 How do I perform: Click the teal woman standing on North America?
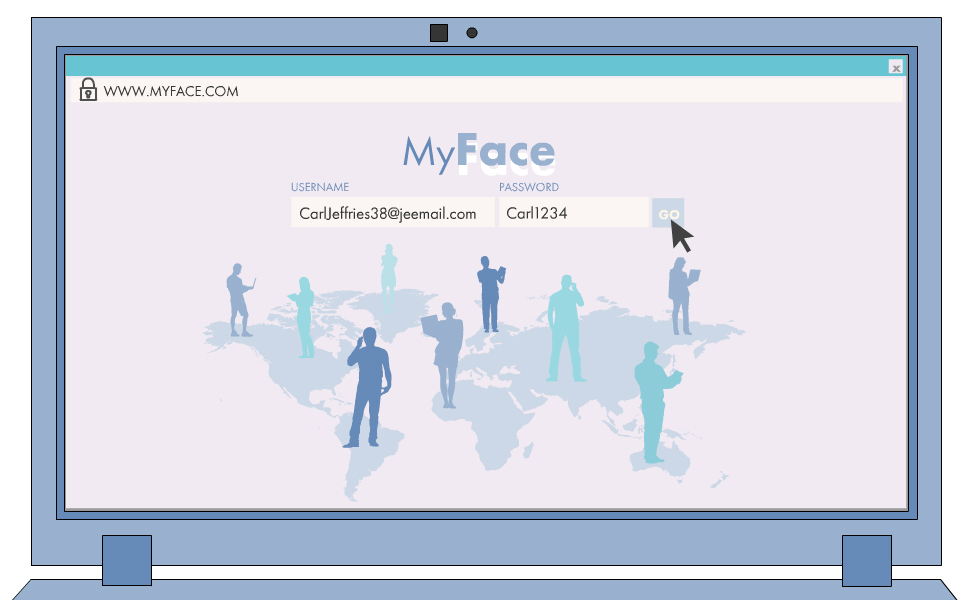[x=304, y=318]
